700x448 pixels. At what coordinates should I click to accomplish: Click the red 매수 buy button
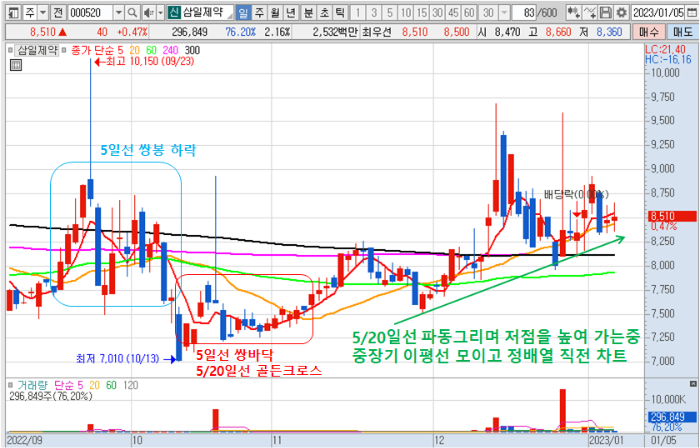click(648, 32)
